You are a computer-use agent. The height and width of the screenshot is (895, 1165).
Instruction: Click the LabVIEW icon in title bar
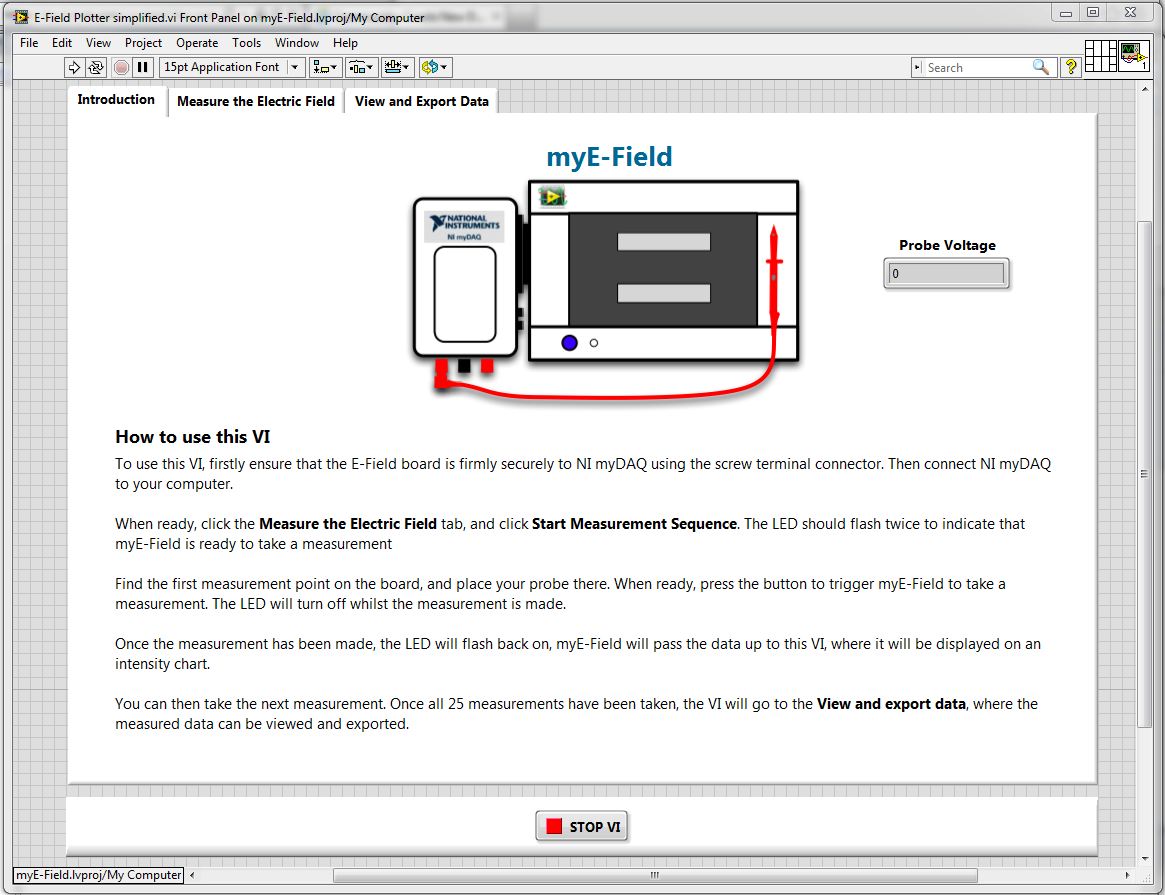21,16
